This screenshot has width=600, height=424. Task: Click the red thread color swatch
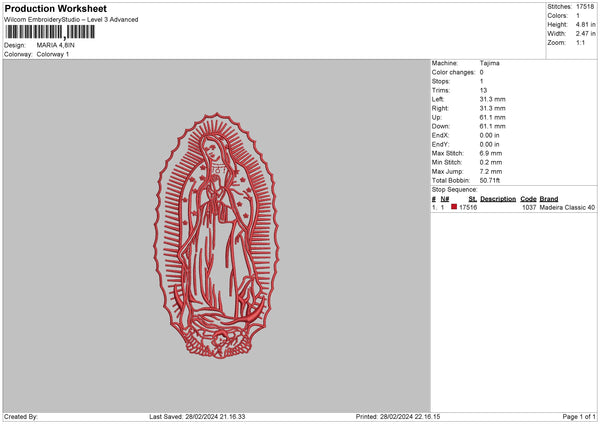tap(454, 207)
